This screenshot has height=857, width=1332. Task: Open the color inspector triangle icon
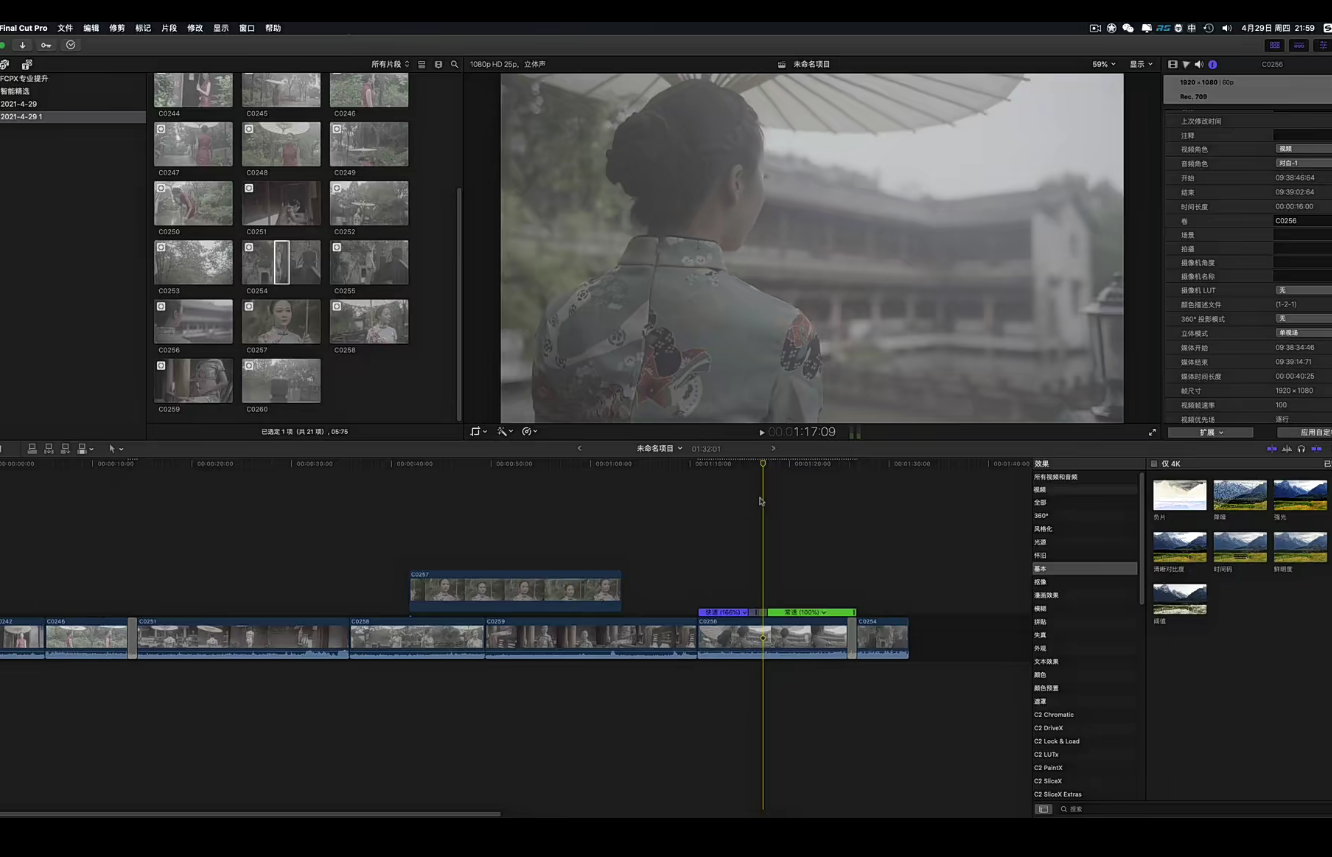pos(1186,64)
